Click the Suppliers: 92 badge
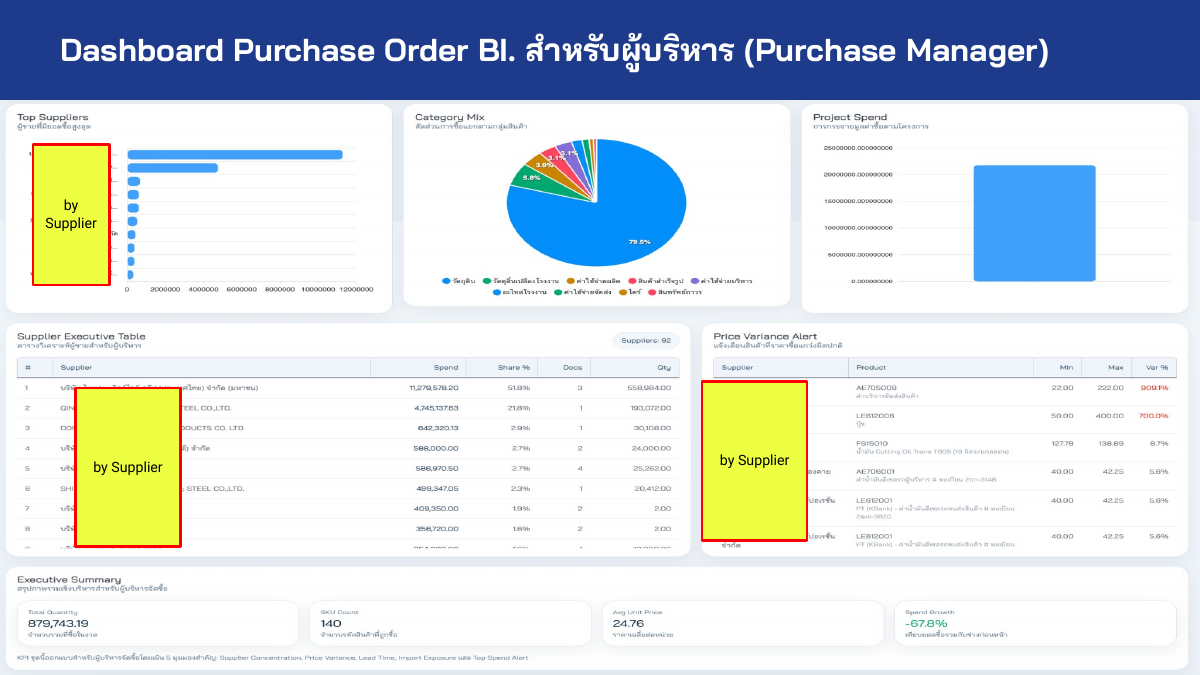Screen dimensions: 1200x675 click(646, 341)
